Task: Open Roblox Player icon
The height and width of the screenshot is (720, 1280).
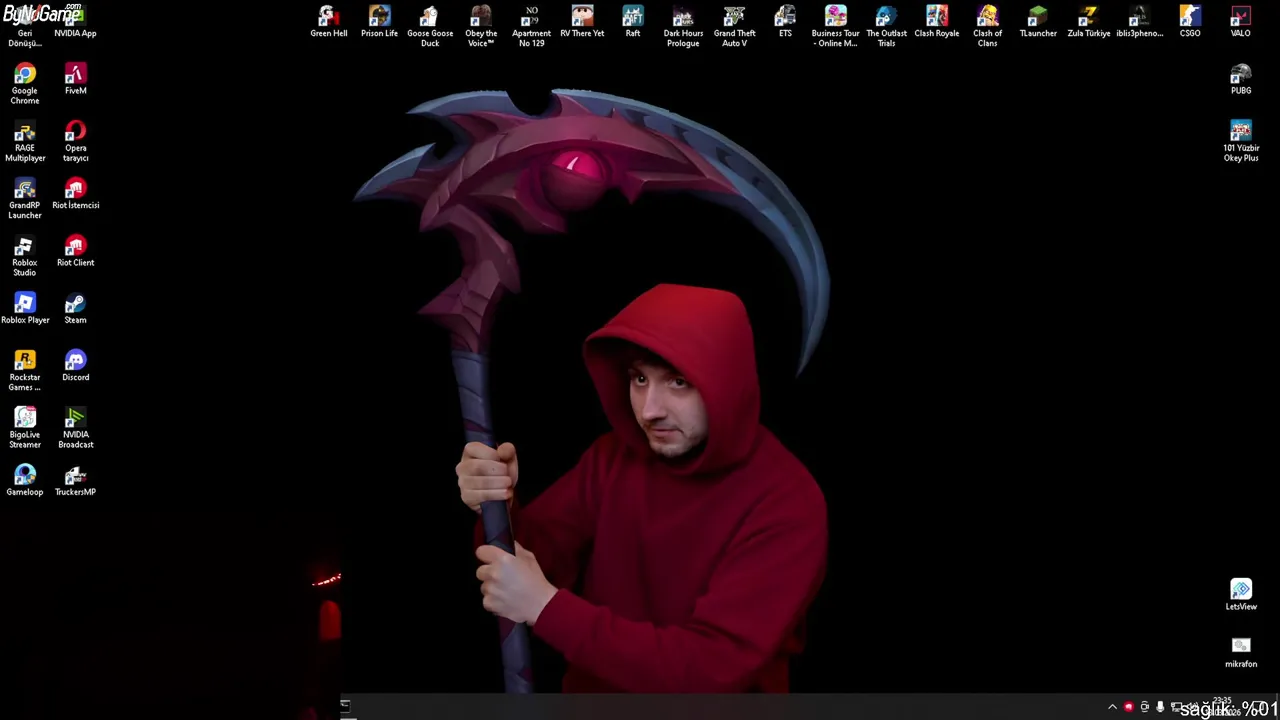Action: pos(25,309)
